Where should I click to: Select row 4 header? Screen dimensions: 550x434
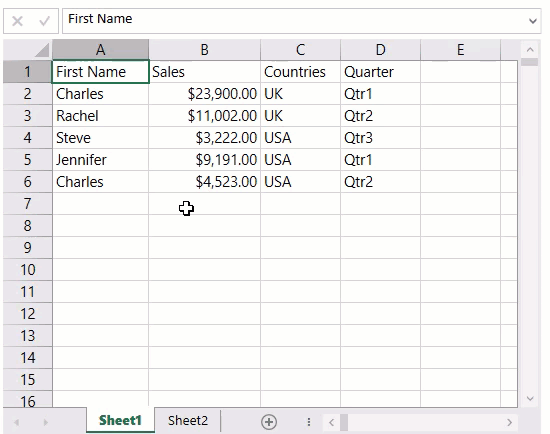pyautogui.click(x=28, y=138)
